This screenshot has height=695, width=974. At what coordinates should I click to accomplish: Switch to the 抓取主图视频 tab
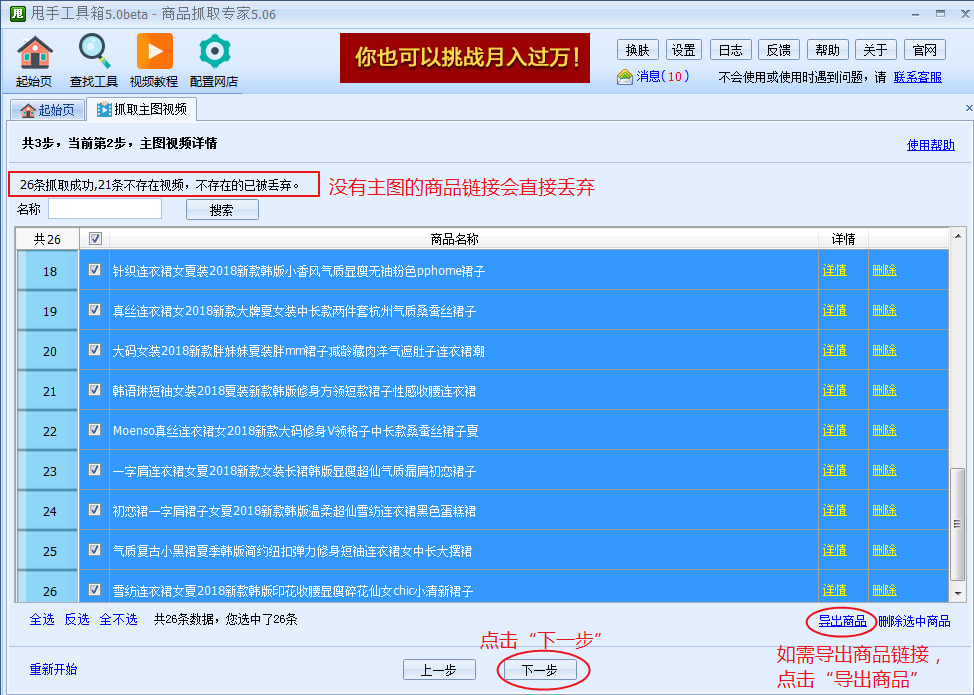click(141, 110)
